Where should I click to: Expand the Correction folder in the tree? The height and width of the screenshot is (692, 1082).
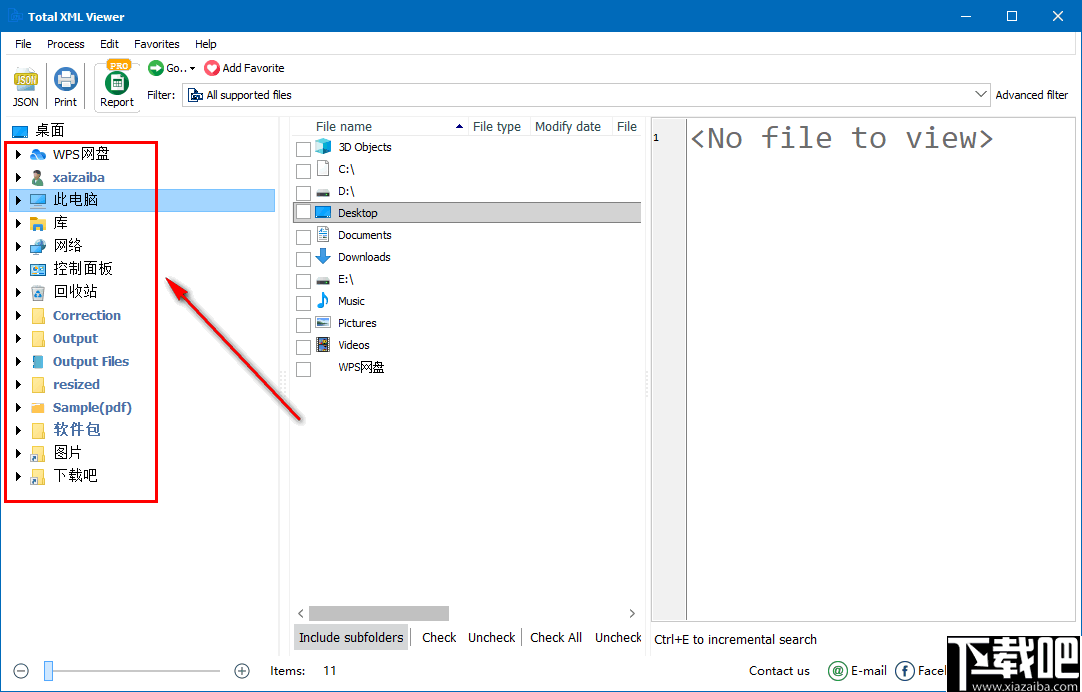click(17, 315)
